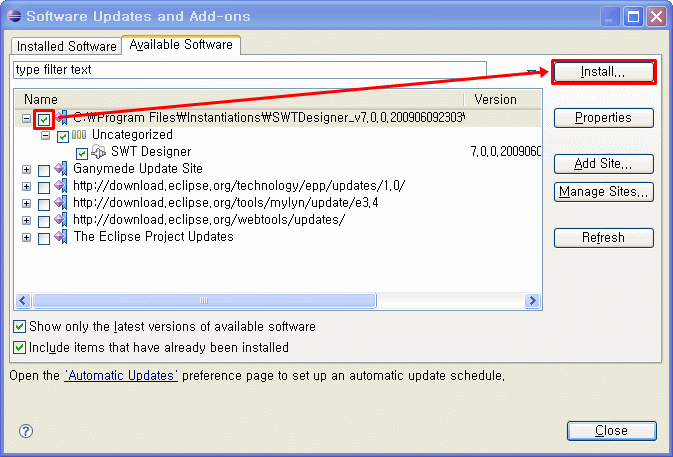Check the Ganymede Update Site checkbox
The width and height of the screenshot is (673, 457).
pos(44,171)
